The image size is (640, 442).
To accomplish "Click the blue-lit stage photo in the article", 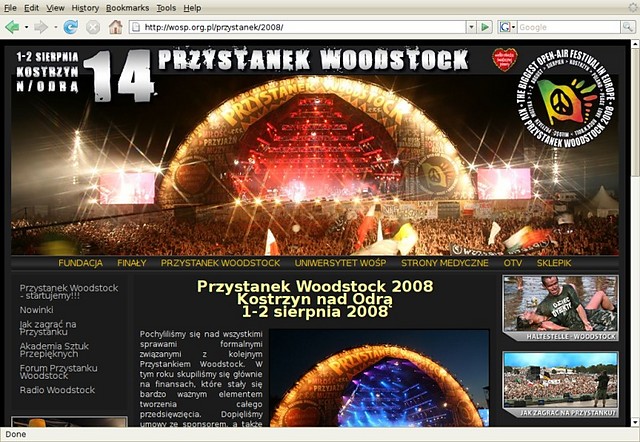I will point(379,378).
